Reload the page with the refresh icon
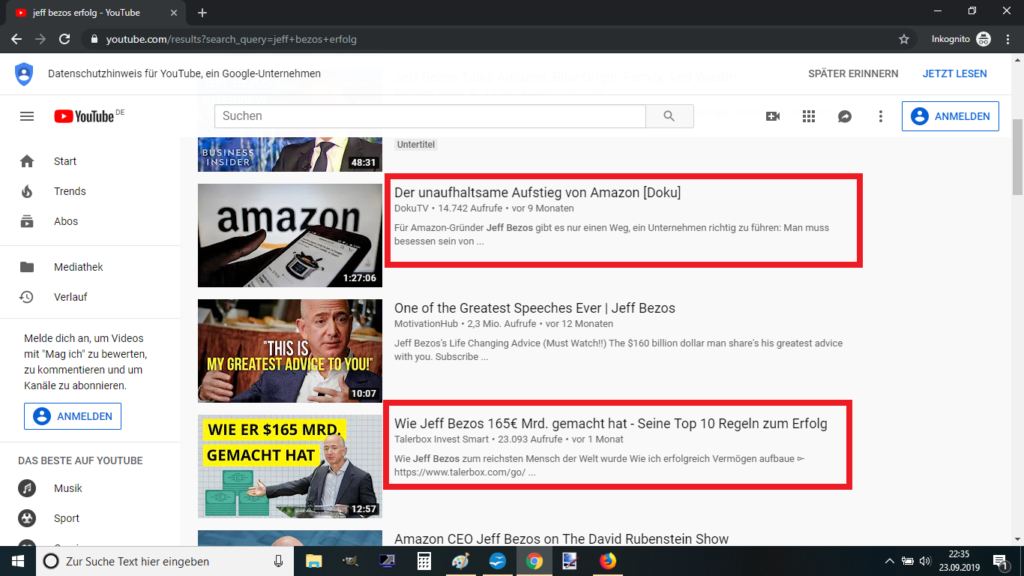Screen dimensions: 1024x576 tap(64, 39)
